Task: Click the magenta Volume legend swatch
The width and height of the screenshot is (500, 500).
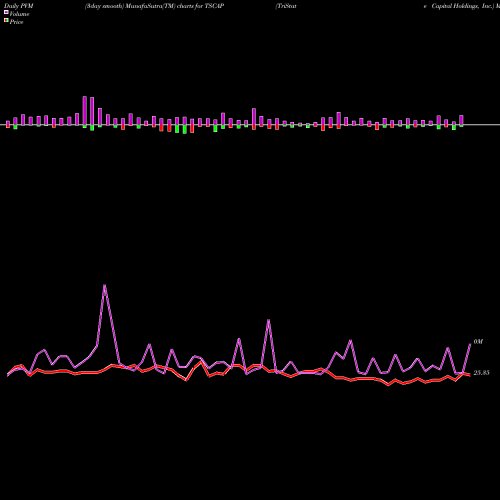Action: click(x=6, y=12)
